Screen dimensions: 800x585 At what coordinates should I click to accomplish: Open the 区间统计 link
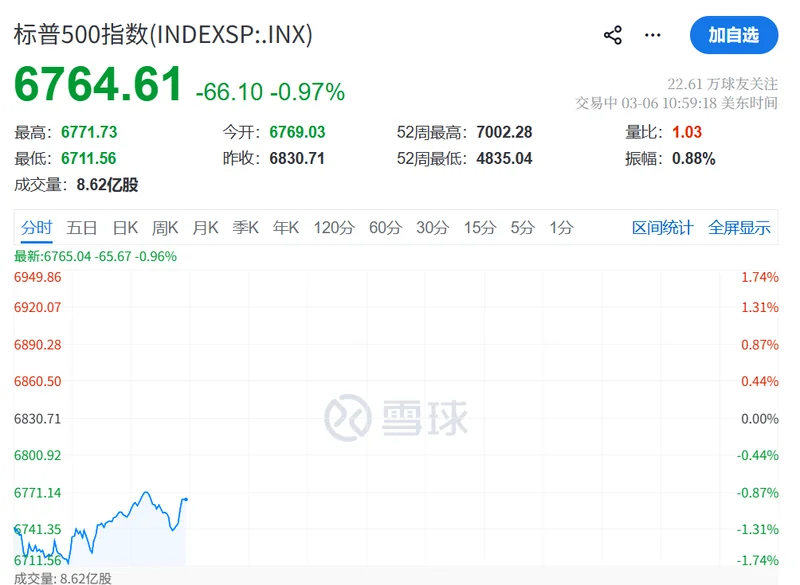click(662, 227)
